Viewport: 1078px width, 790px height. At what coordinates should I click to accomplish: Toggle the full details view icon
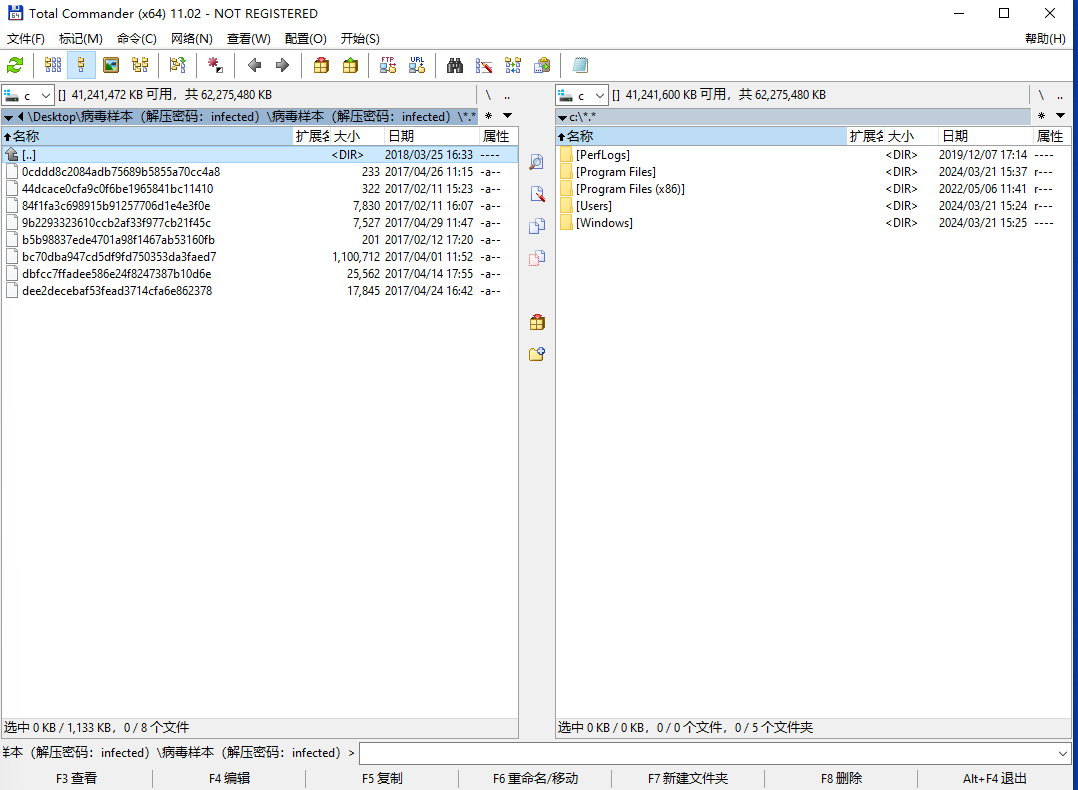click(x=81, y=65)
